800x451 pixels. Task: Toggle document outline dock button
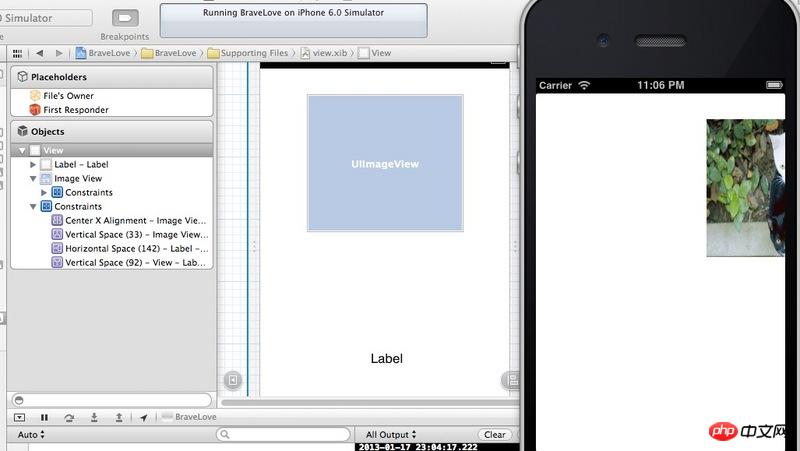233,380
